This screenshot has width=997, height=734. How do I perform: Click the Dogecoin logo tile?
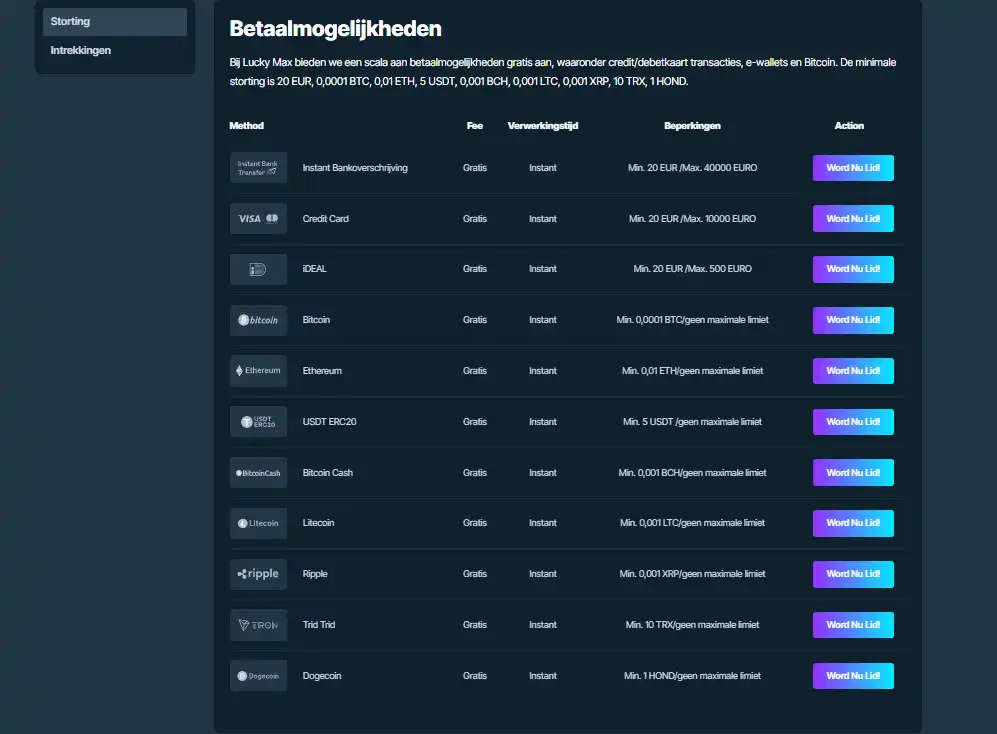click(258, 675)
